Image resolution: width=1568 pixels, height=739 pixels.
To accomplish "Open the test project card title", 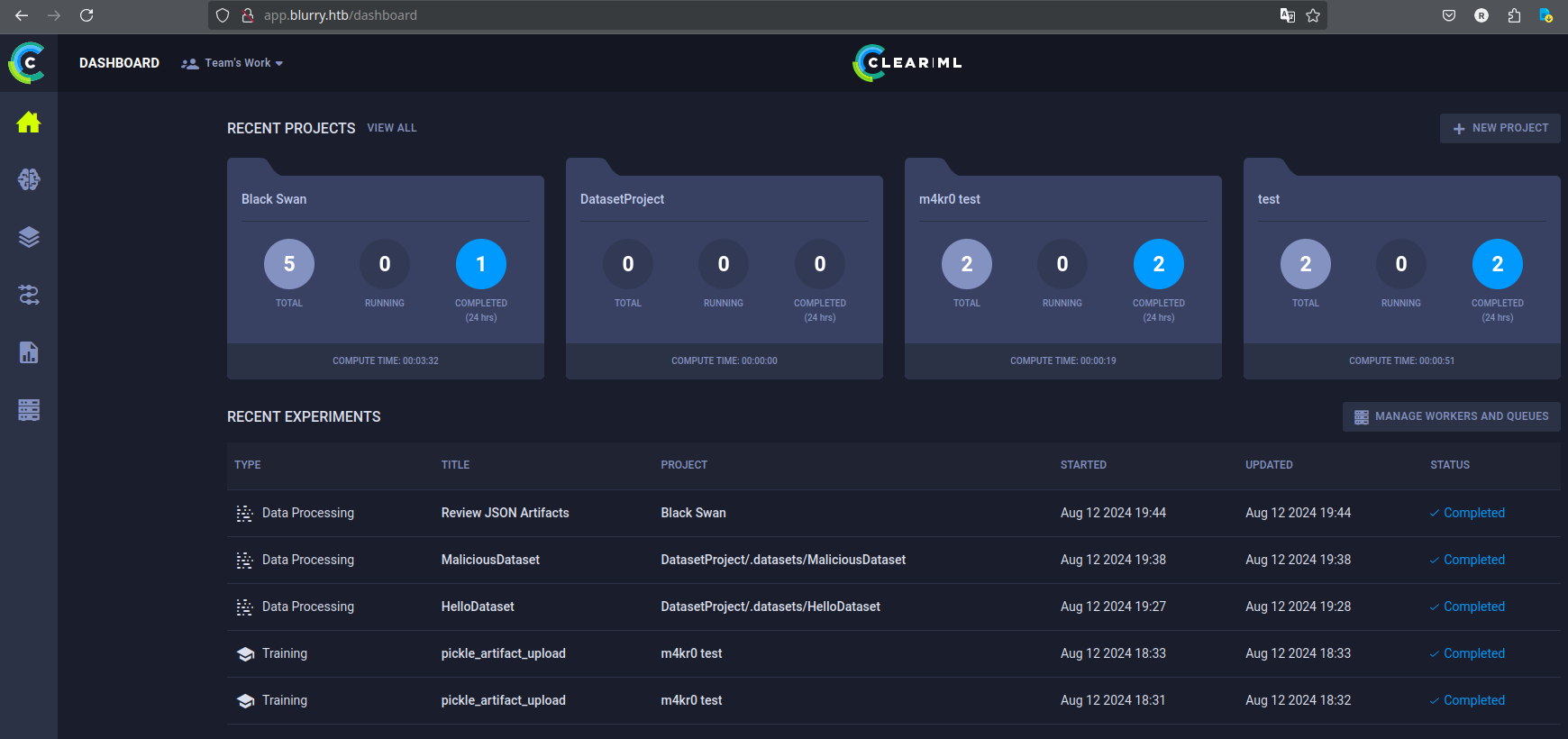I will [x=1269, y=199].
